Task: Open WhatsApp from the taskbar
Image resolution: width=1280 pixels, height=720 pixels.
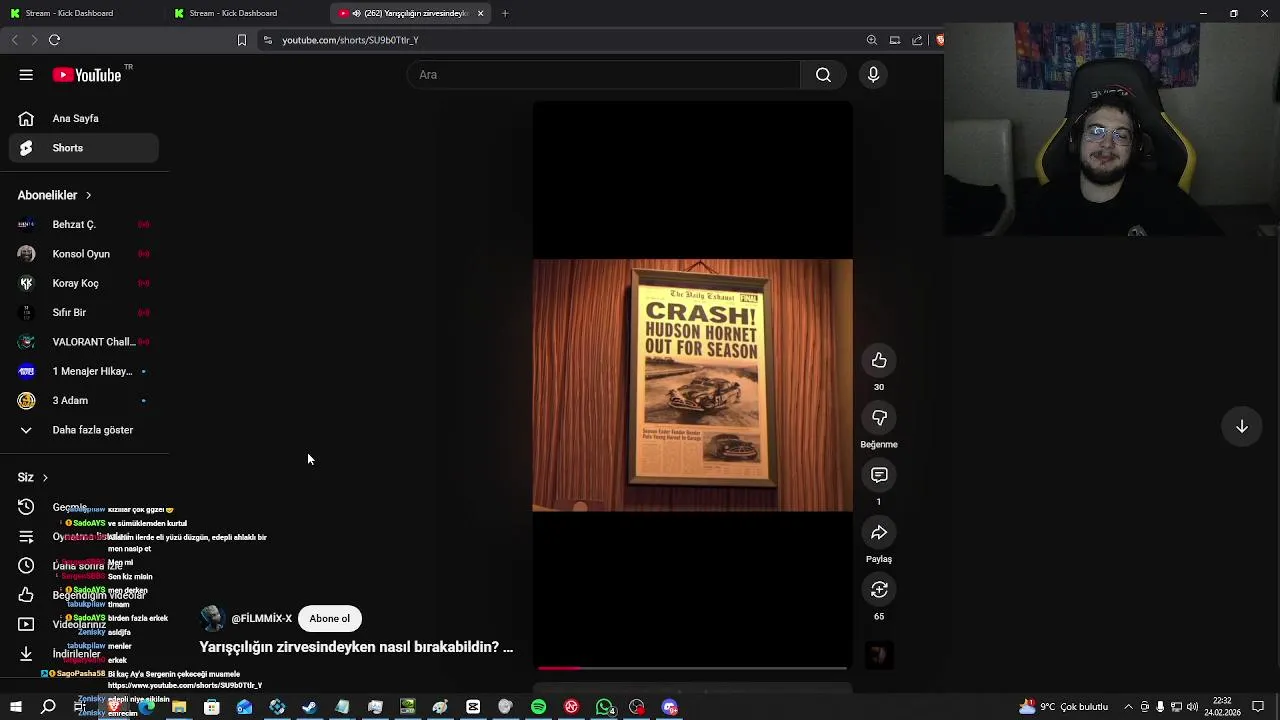Action: click(x=604, y=707)
